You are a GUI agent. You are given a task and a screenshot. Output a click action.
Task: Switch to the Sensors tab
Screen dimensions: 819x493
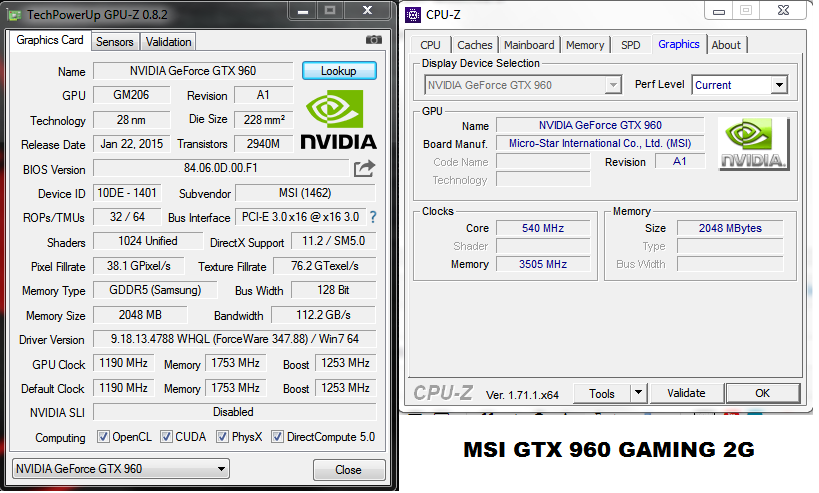click(114, 42)
